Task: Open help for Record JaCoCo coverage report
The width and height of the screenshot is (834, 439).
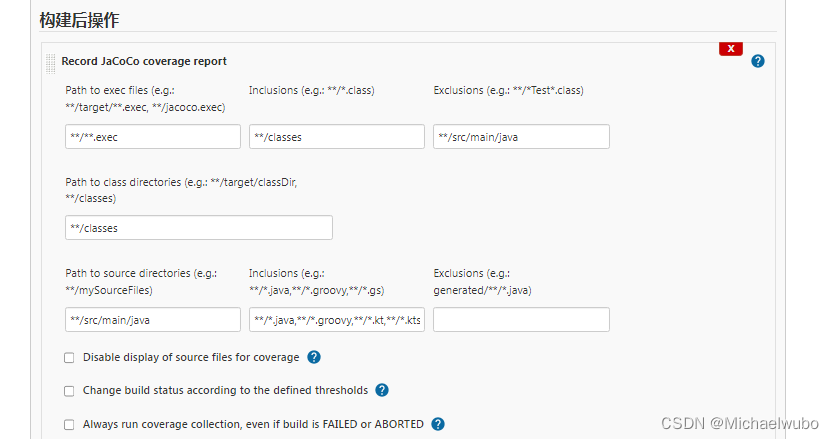Action: 757,61
